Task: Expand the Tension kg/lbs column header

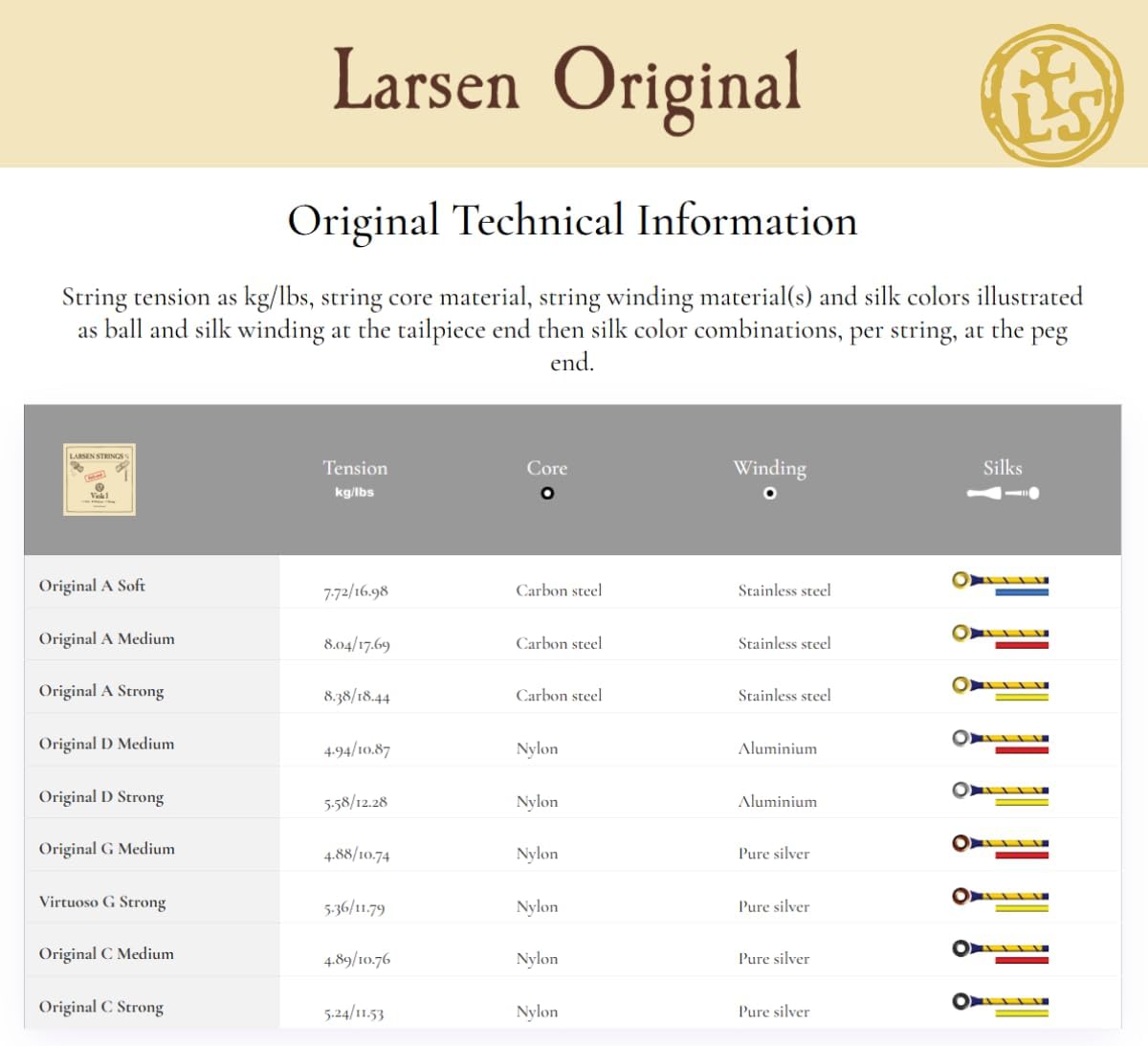Action: pos(355,478)
